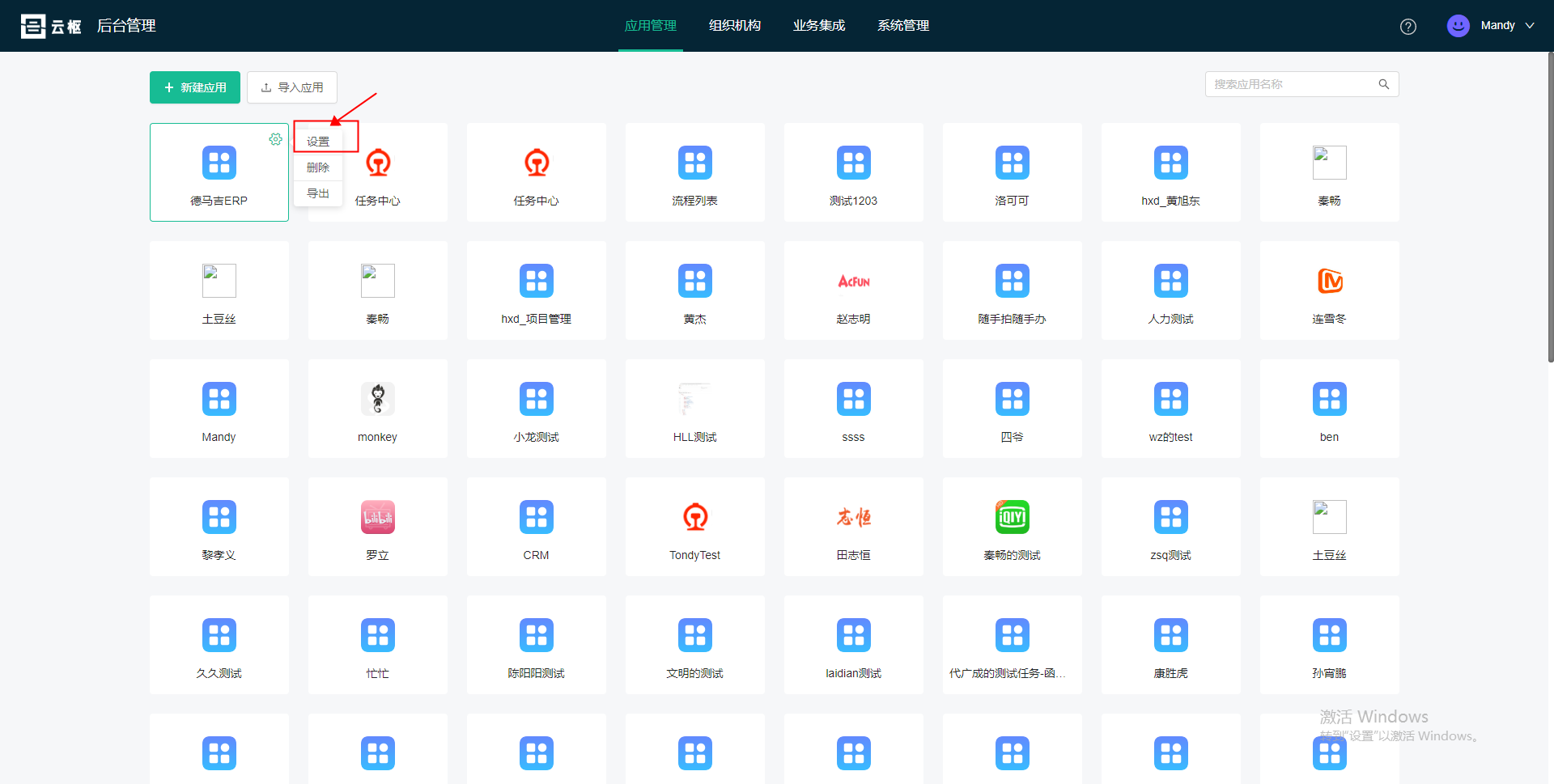Viewport: 1554px width, 784px height.
Task: Click the 云枢 logo in header
Action: click(x=51, y=26)
